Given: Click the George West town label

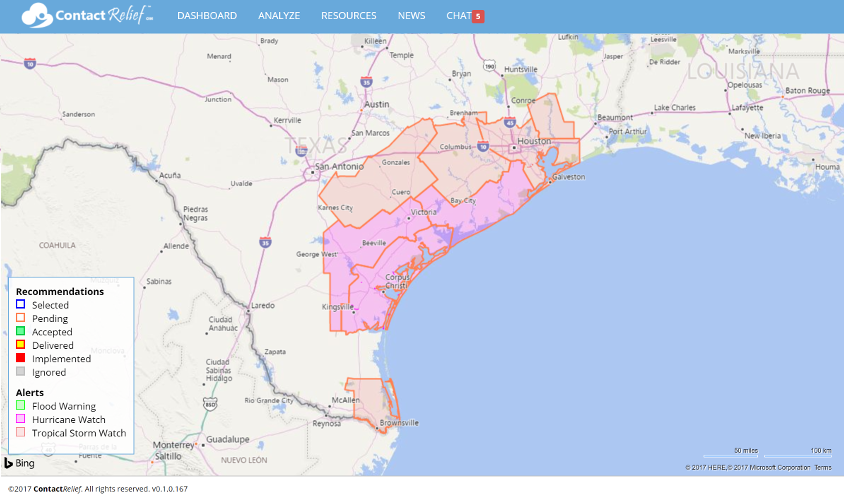Looking at the screenshot, I should [316, 254].
